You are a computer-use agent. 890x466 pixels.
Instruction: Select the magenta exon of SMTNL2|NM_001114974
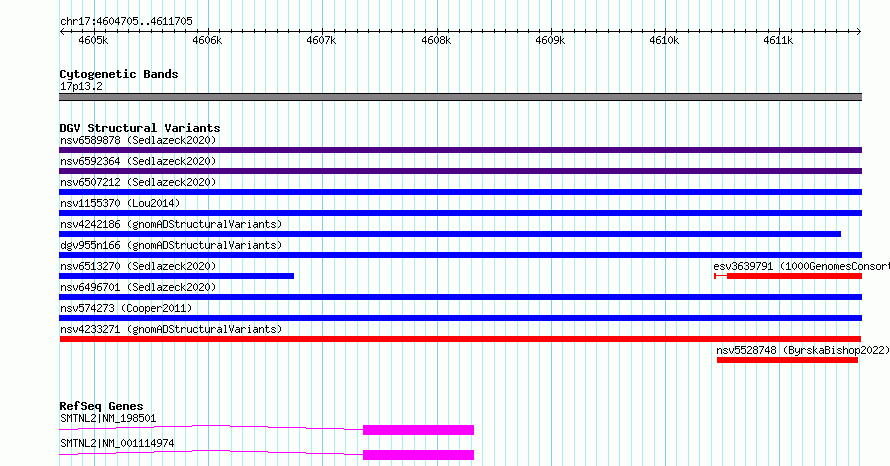point(418,455)
